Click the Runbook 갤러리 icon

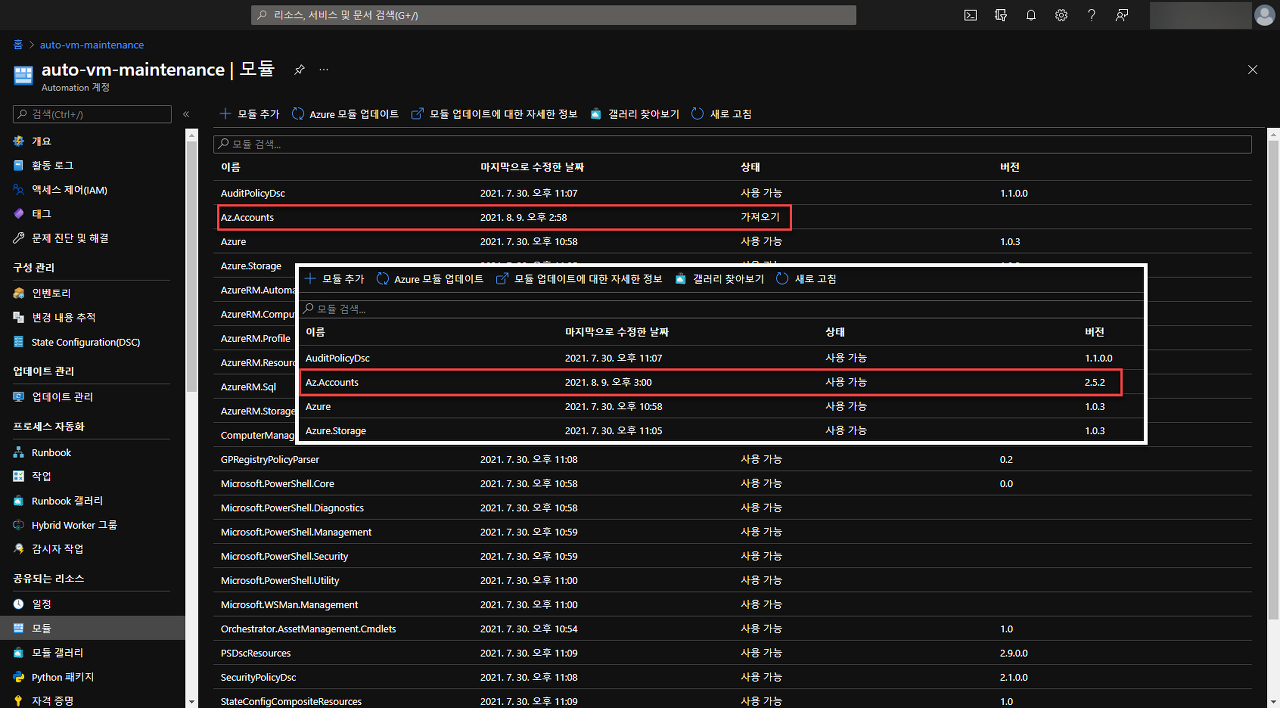pyautogui.click(x=19, y=500)
